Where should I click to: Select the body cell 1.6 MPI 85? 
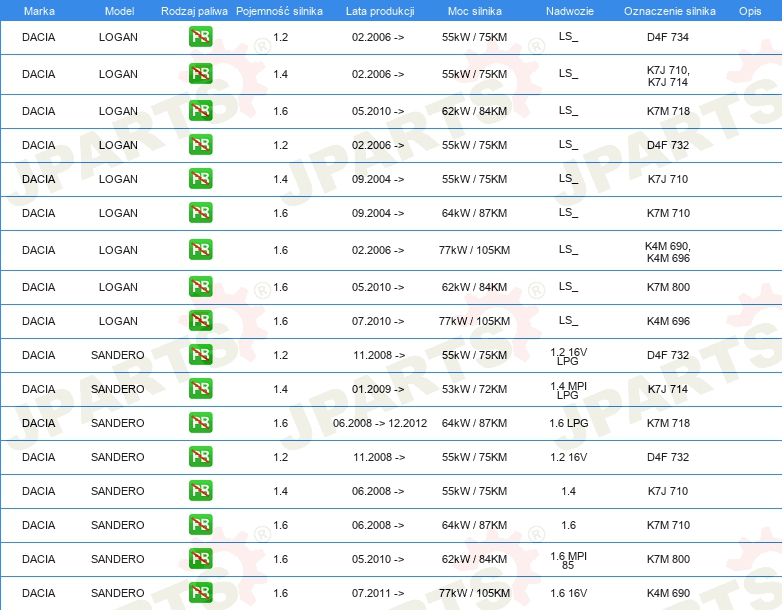tap(569, 560)
